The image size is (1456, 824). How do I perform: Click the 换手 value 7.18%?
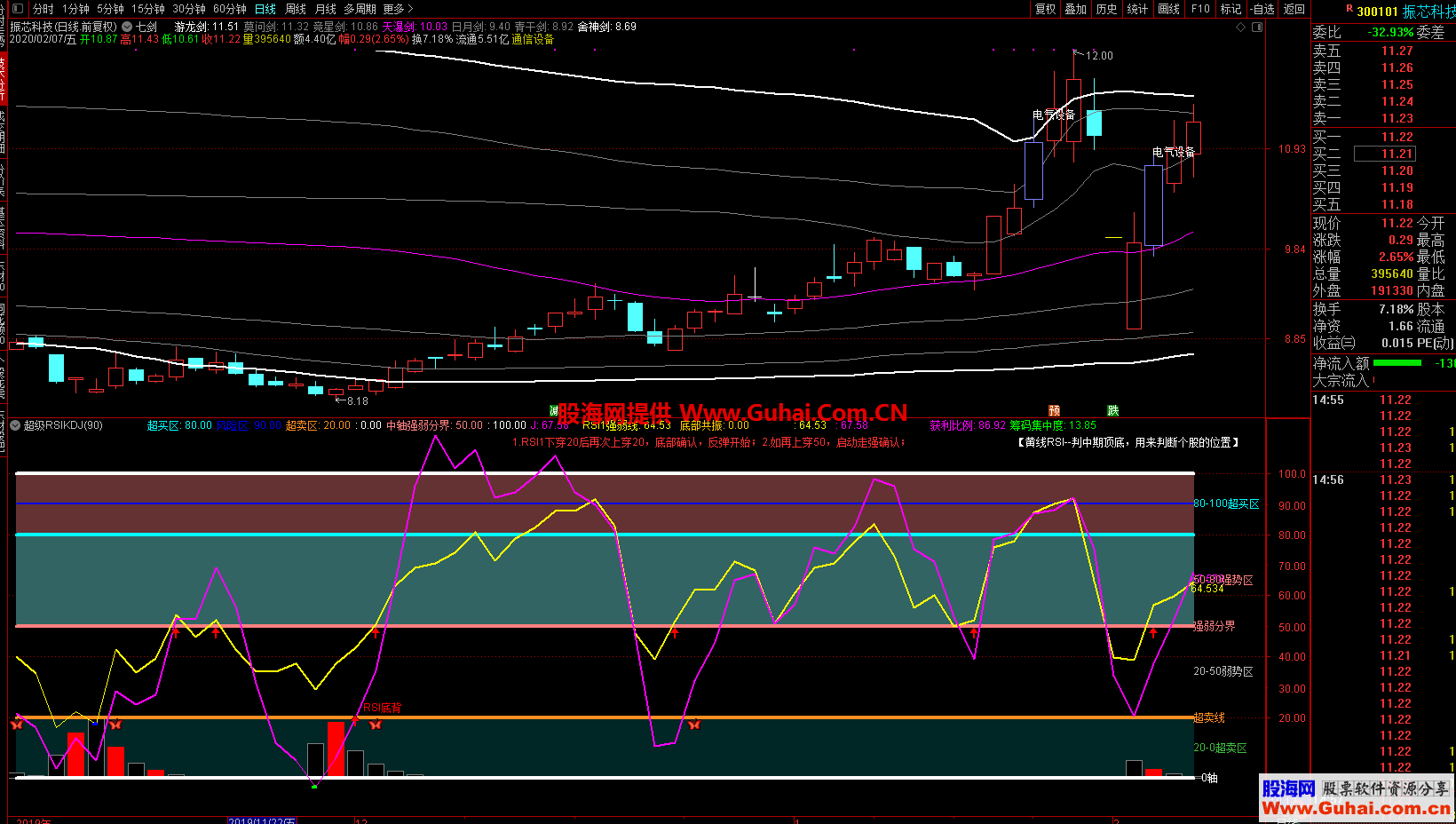(1396, 309)
